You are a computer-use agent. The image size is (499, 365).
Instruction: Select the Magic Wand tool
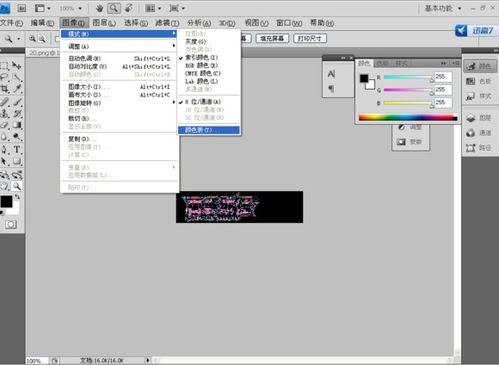tap(17, 77)
